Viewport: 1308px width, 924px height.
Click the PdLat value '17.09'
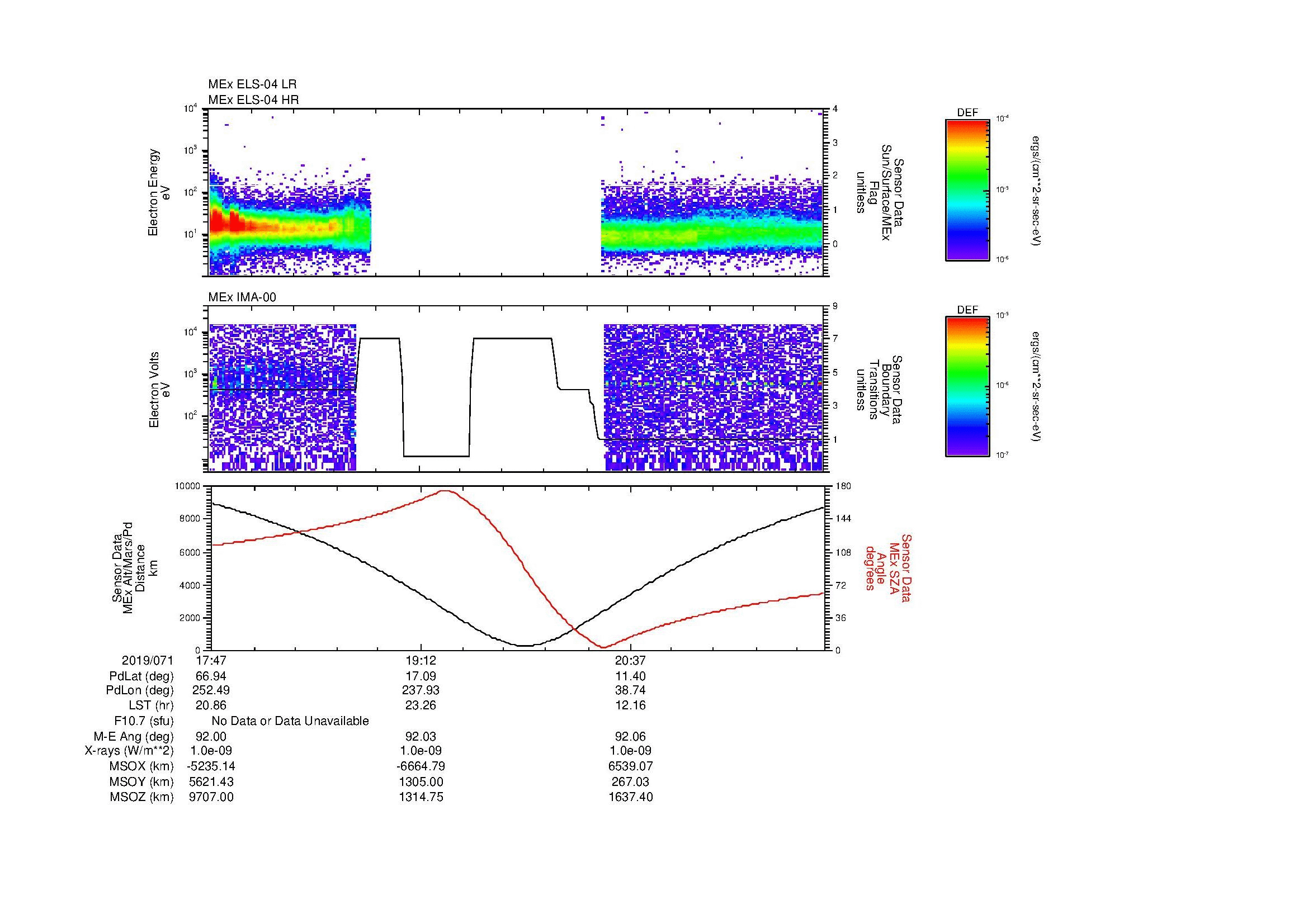point(421,676)
